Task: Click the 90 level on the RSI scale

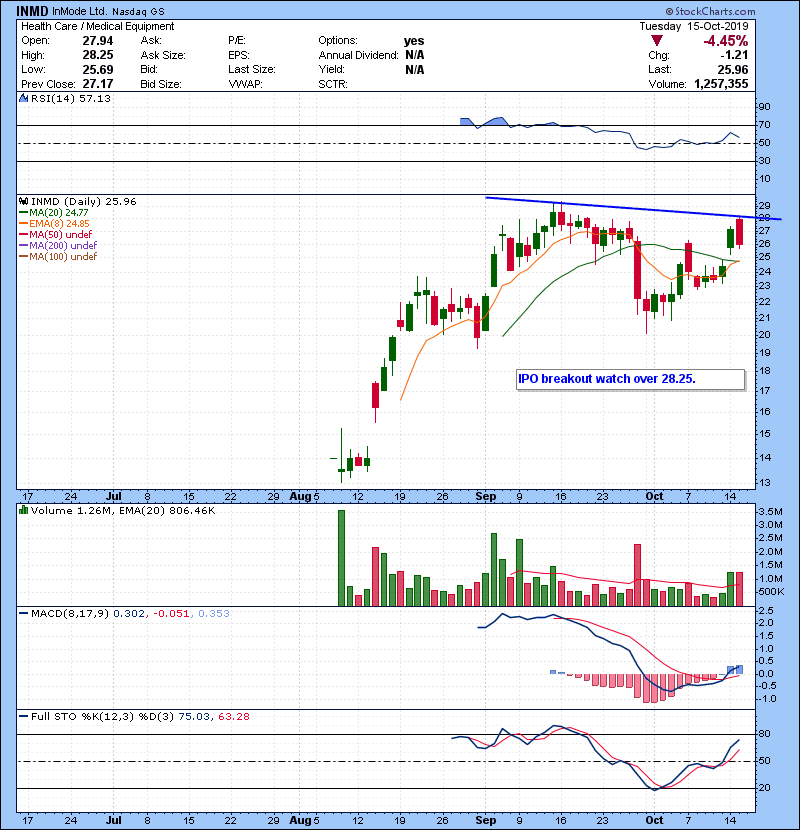Action: [x=764, y=107]
